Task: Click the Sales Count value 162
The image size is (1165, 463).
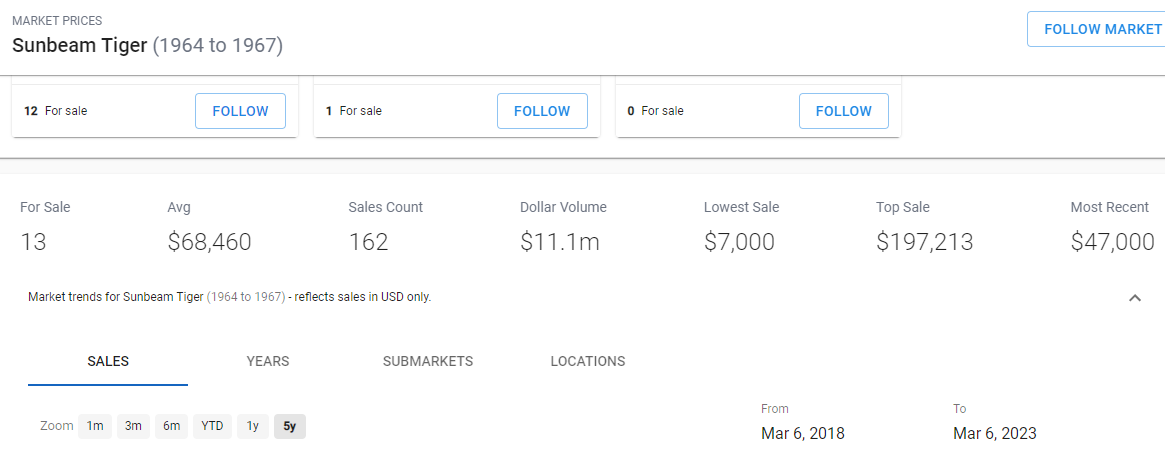Action: (368, 242)
